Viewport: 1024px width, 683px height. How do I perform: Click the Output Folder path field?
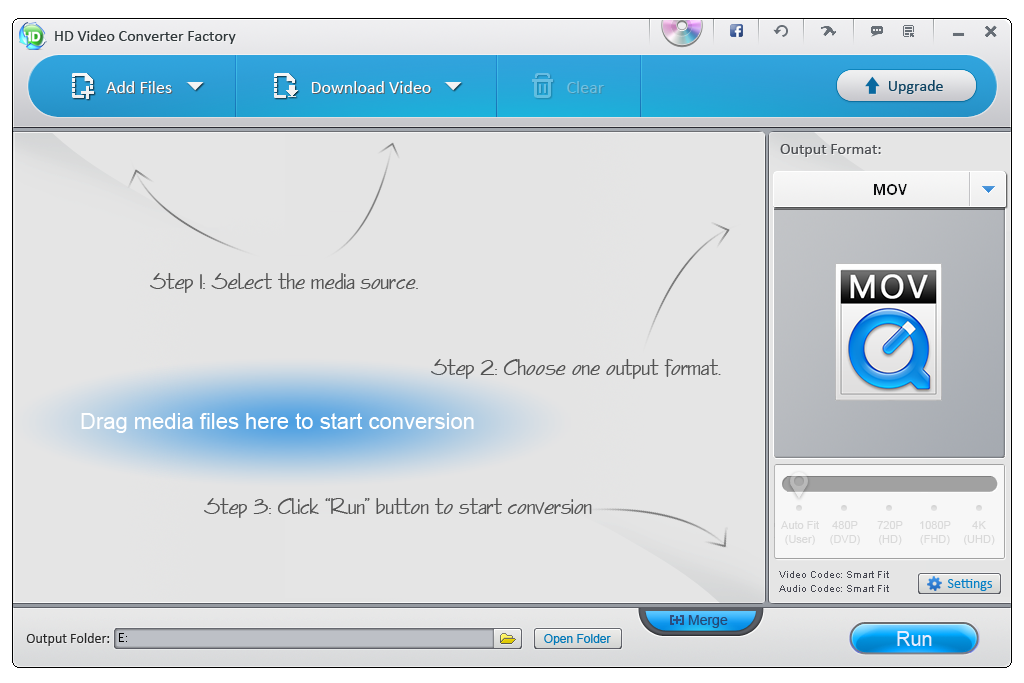[x=304, y=638]
